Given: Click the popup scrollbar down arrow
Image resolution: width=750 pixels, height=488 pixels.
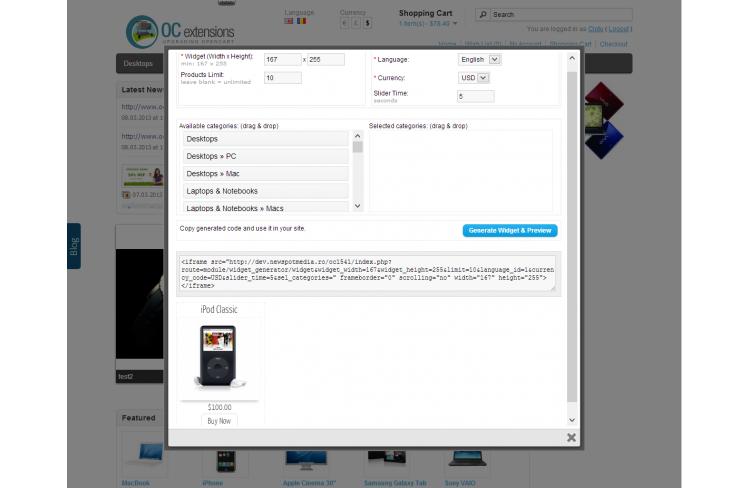Looking at the screenshot, I should coord(572,420).
